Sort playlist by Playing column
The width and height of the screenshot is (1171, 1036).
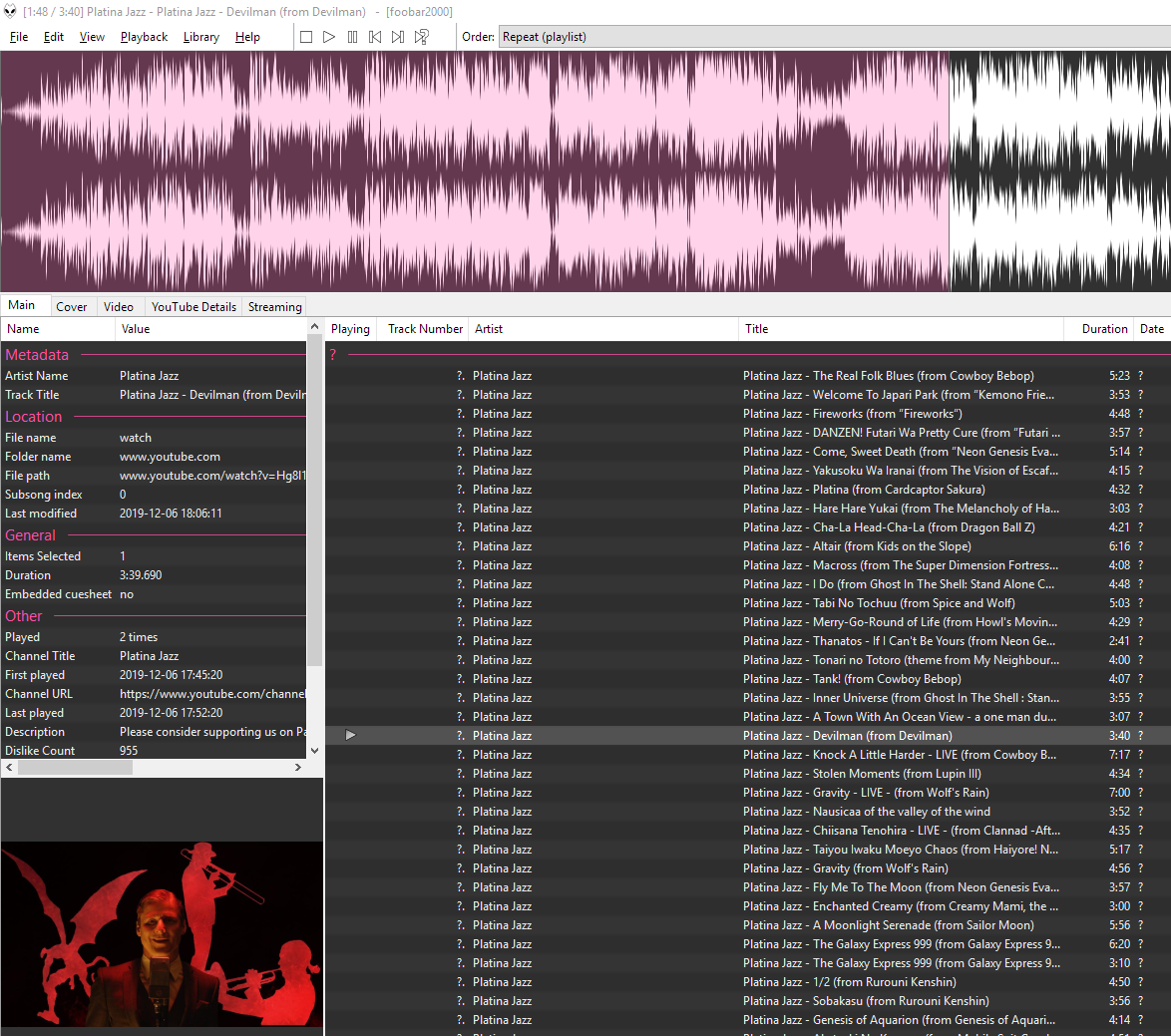point(350,329)
